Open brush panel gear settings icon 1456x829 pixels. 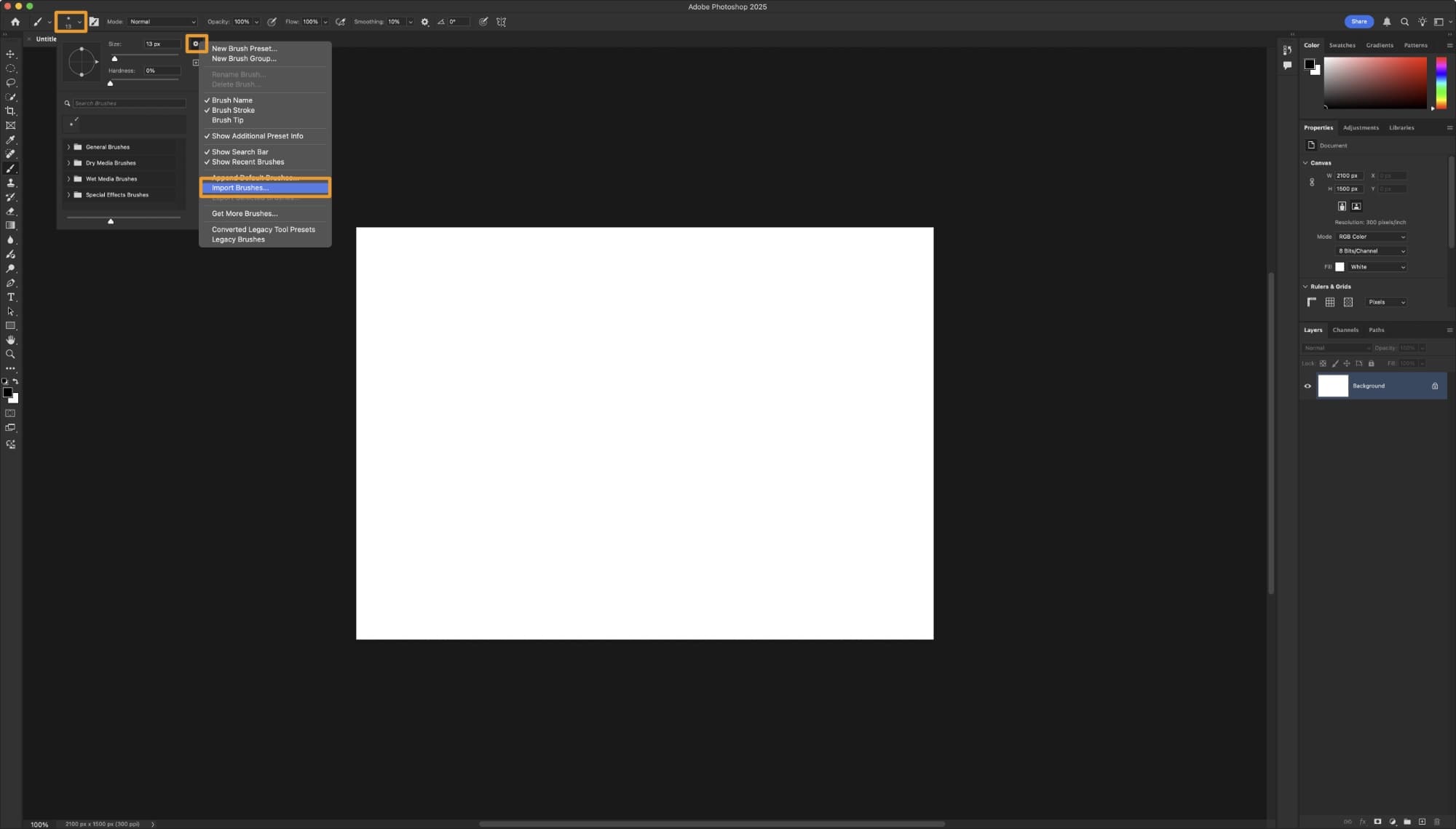196,44
